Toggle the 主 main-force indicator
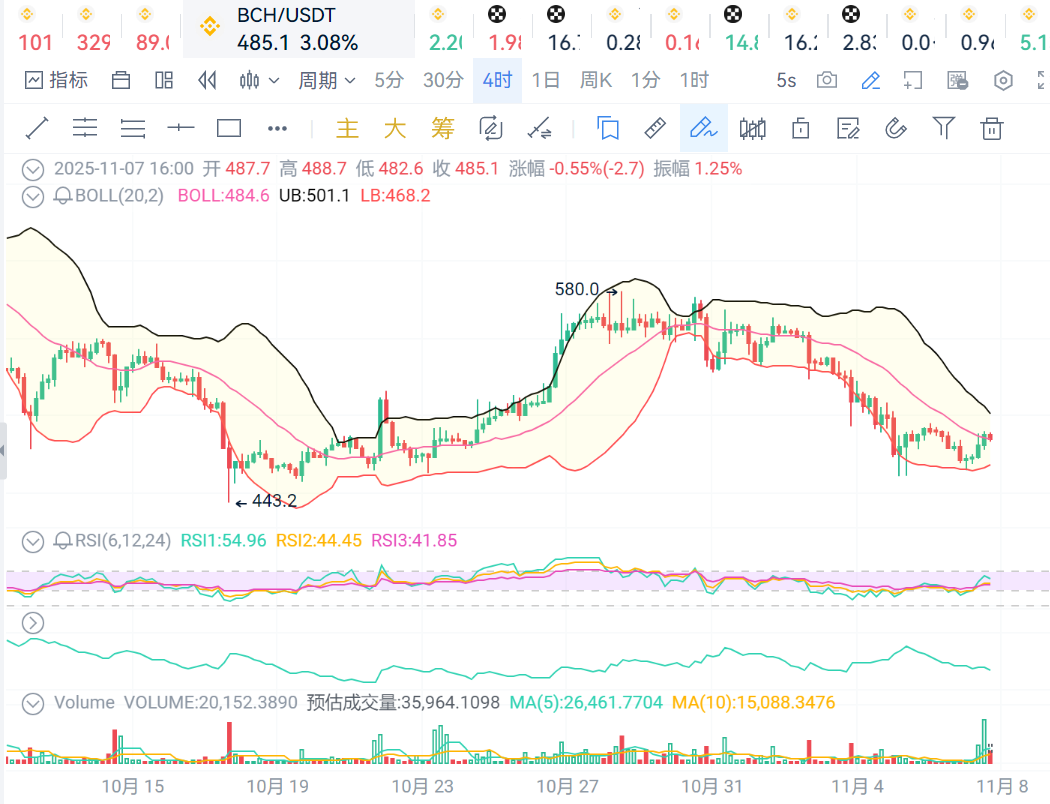The height and width of the screenshot is (804, 1050). (347, 128)
